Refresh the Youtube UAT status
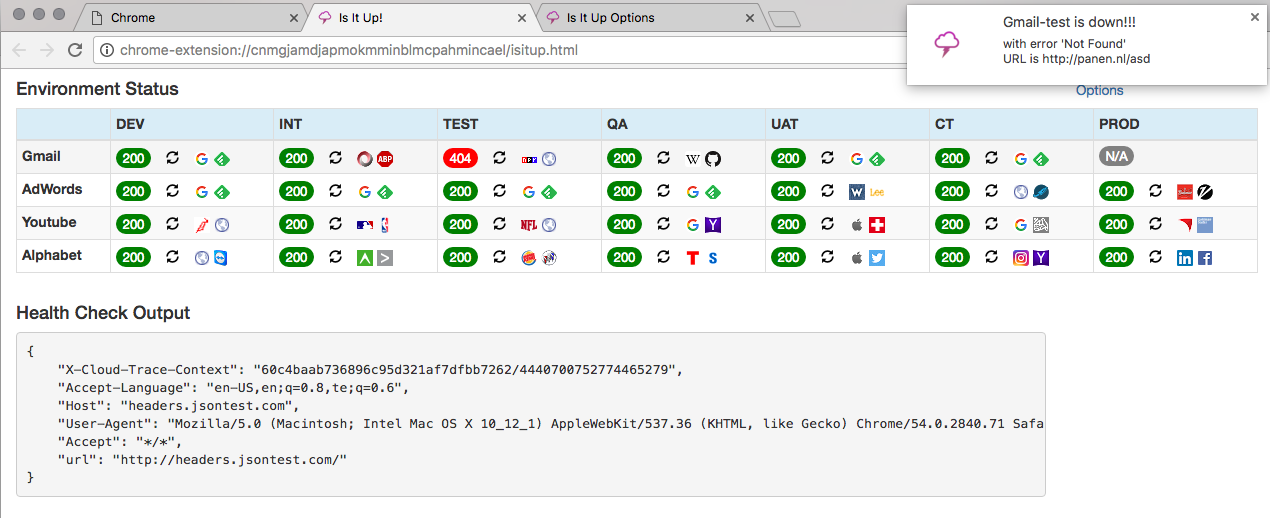 coord(828,224)
